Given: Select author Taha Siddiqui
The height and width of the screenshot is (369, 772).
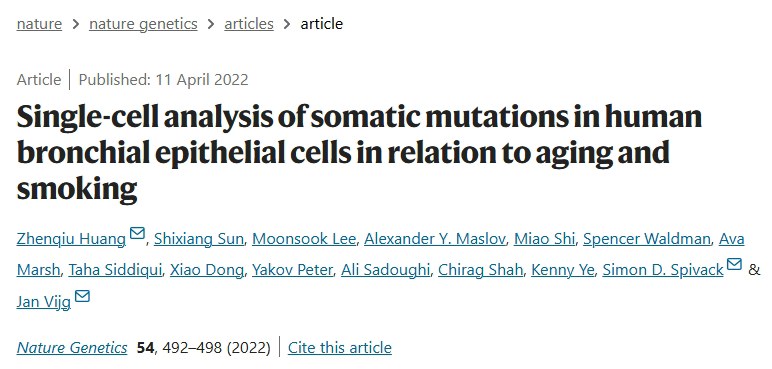Looking at the screenshot, I should click(x=115, y=270).
